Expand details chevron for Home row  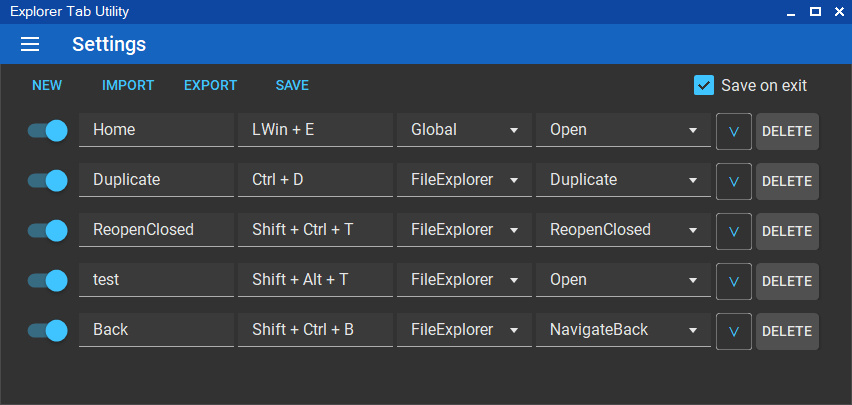734,132
